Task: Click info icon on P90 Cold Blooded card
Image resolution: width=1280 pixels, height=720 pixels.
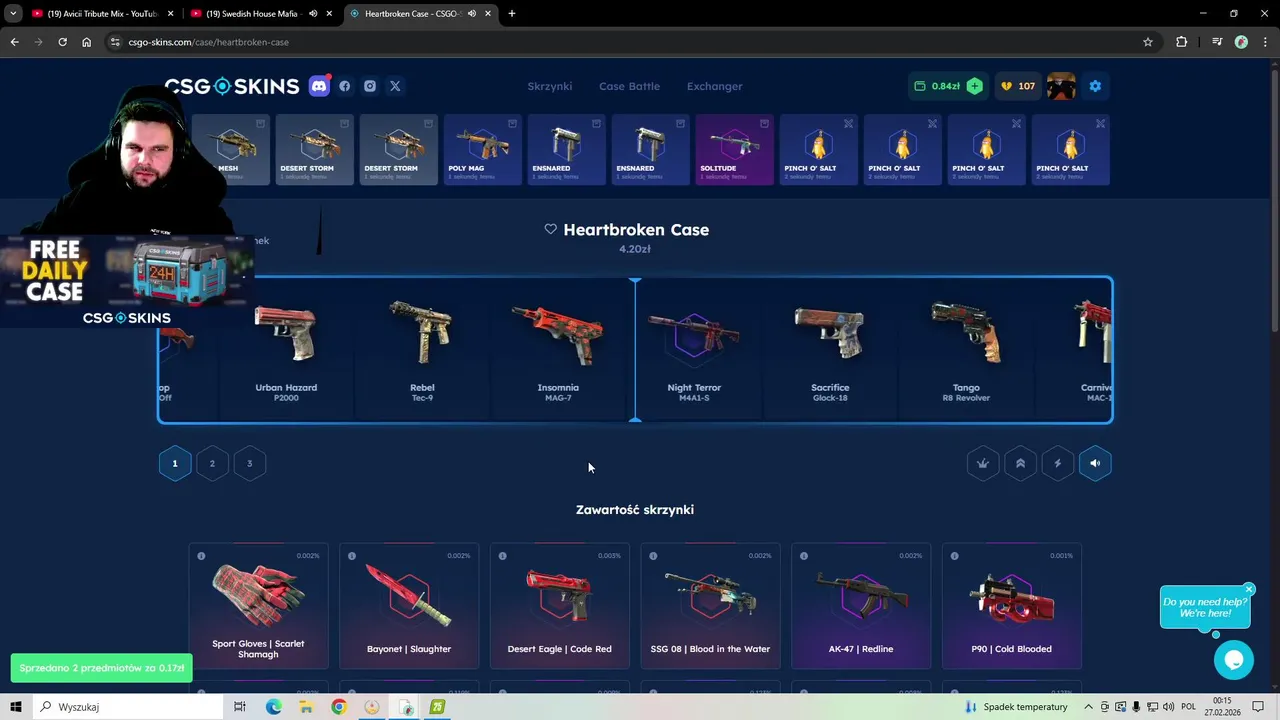Action: point(954,556)
